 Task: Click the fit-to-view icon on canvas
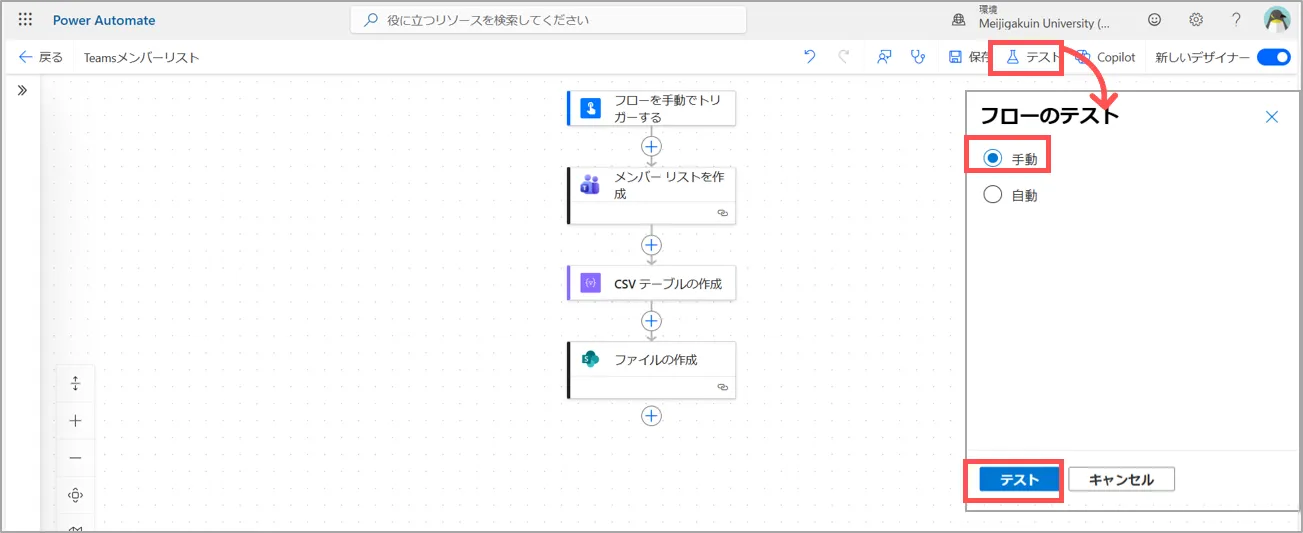click(75, 495)
